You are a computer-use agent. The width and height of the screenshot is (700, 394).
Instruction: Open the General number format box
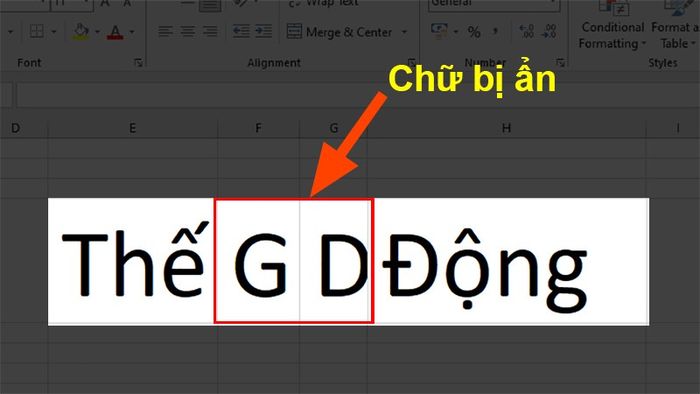494,4
